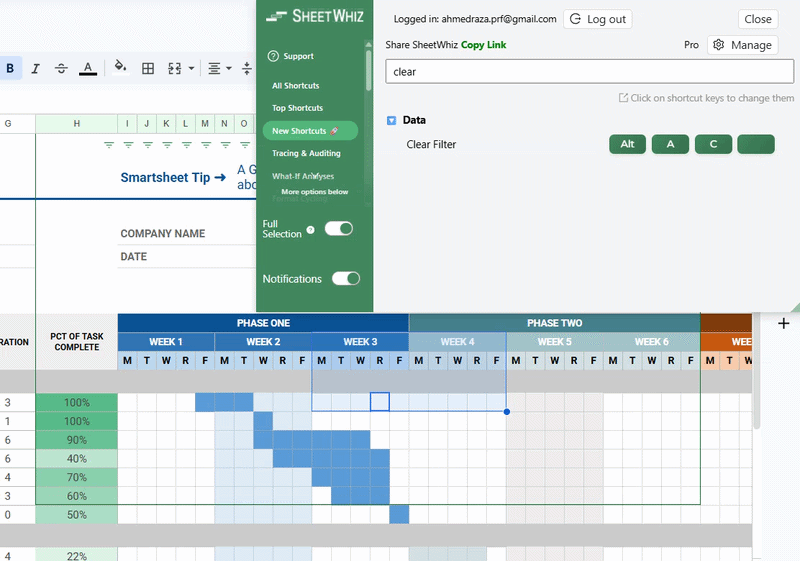Screen dimensions: 800x561
Task: Open the text color tool
Action: coord(88,68)
